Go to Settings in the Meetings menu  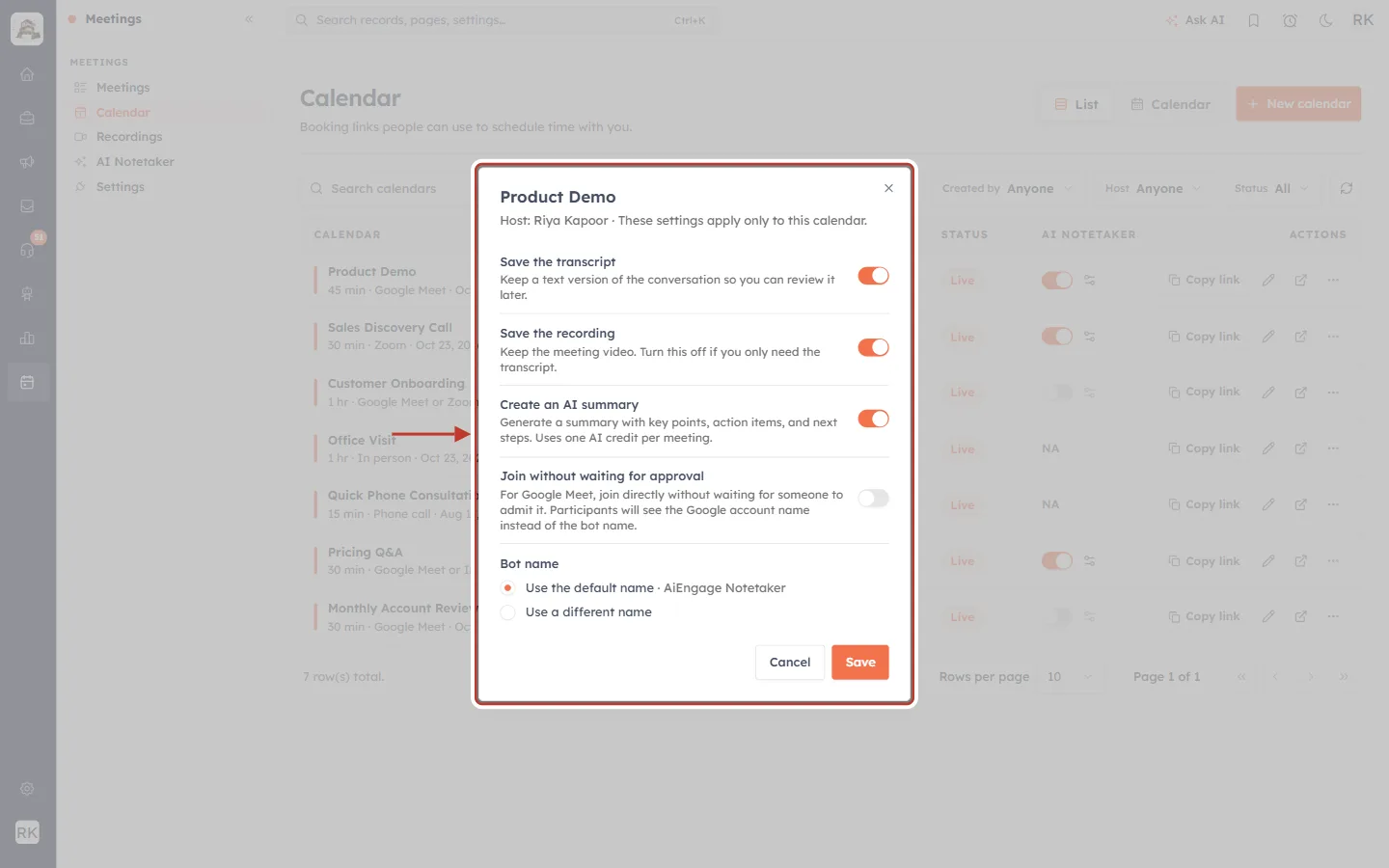120,187
